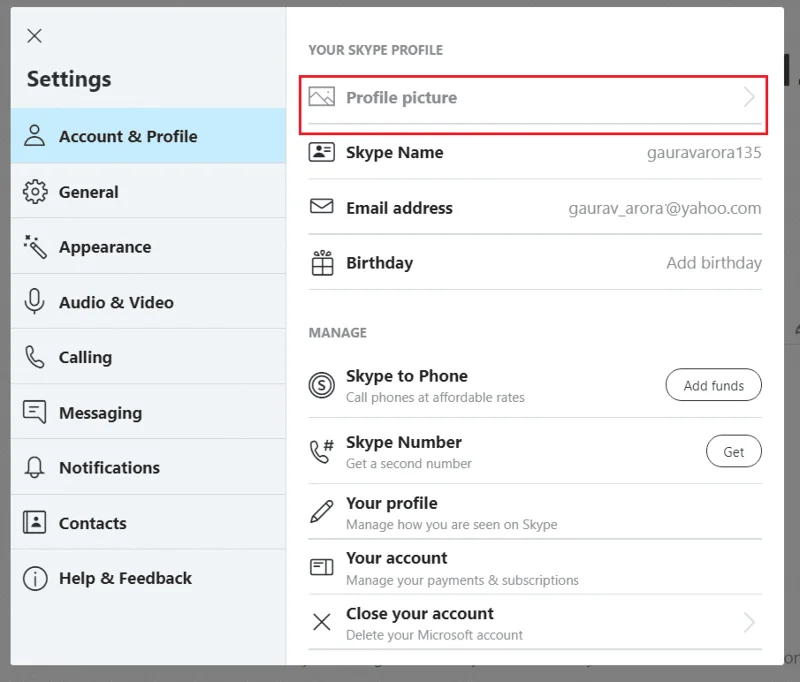Screen dimensions: 800x682
Task: Click the Profile picture image icon
Action: 322,96
